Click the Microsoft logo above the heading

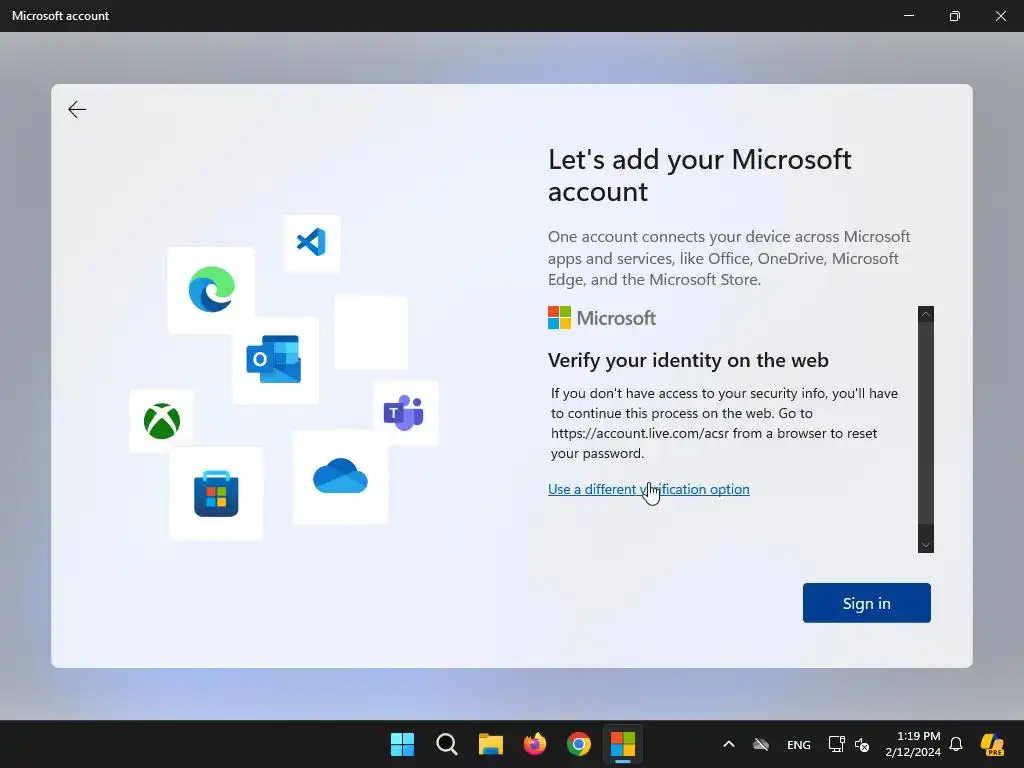(x=601, y=318)
